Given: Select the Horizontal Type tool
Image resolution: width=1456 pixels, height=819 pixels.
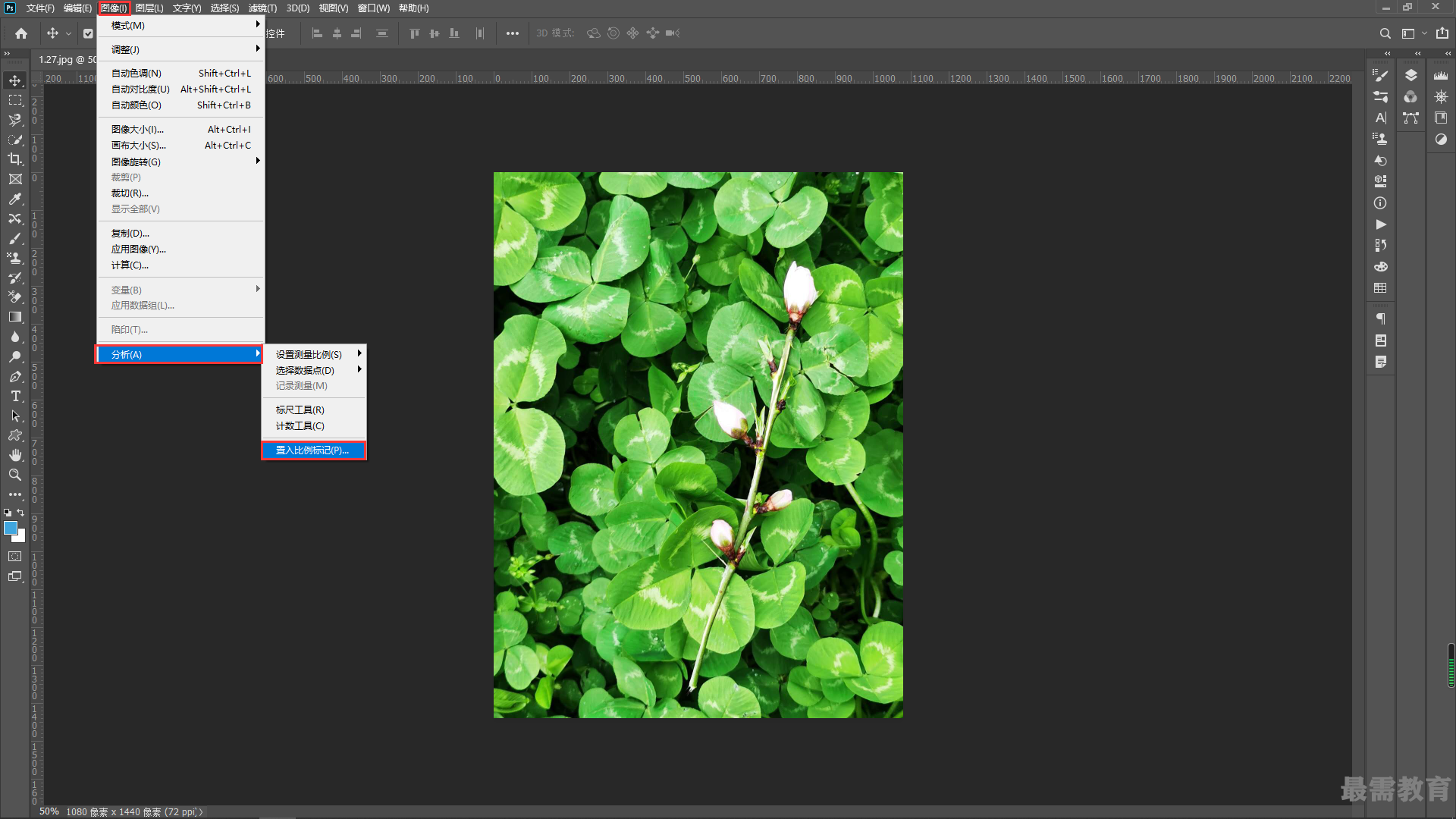Looking at the screenshot, I should [15, 396].
